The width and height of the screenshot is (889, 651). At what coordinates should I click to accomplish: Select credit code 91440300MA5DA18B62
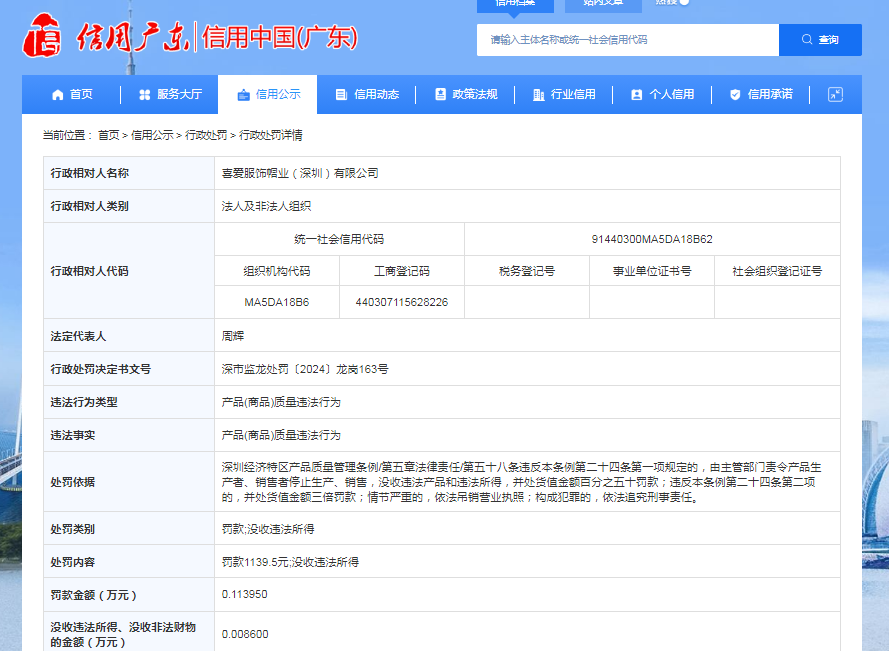coord(652,239)
